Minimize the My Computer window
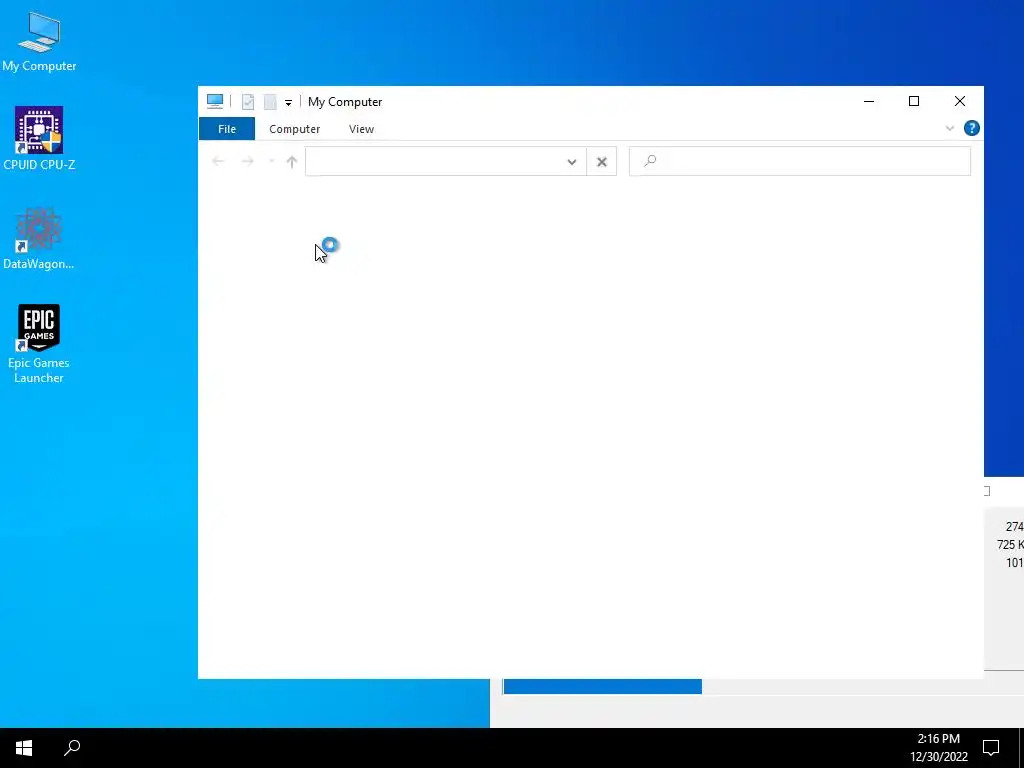This screenshot has width=1024, height=768. pos(869,101)
